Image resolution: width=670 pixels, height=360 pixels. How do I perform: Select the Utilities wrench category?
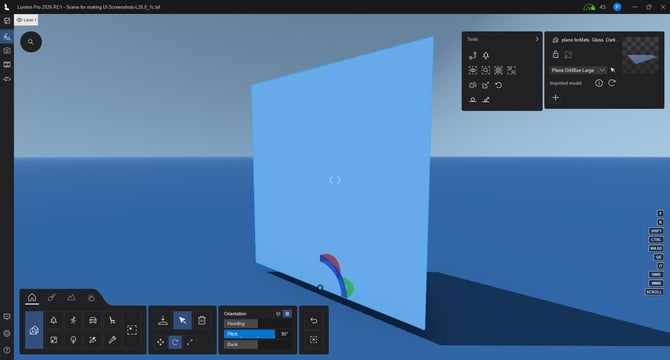[x=112, y=340]
